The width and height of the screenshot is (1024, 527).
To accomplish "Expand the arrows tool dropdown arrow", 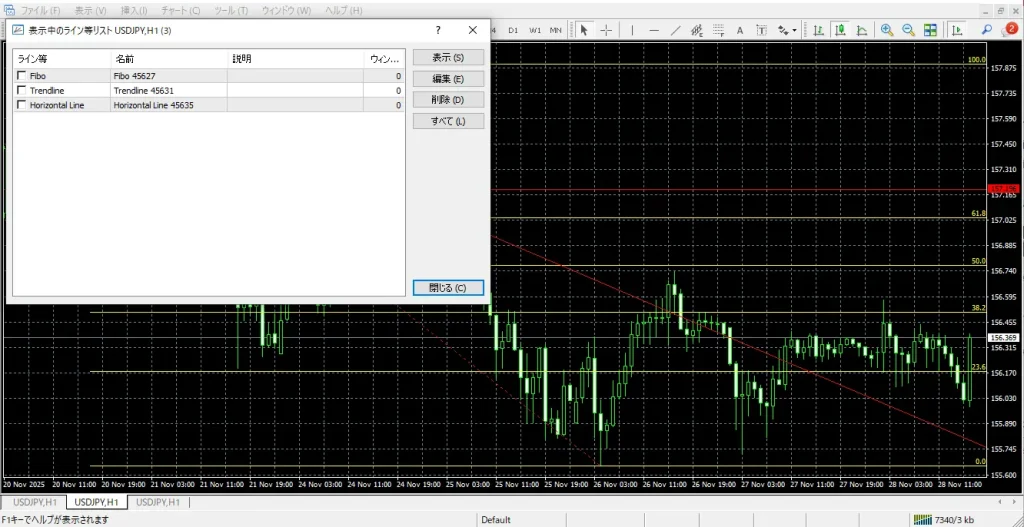I will pyautogui.click(x=795, y=30).
